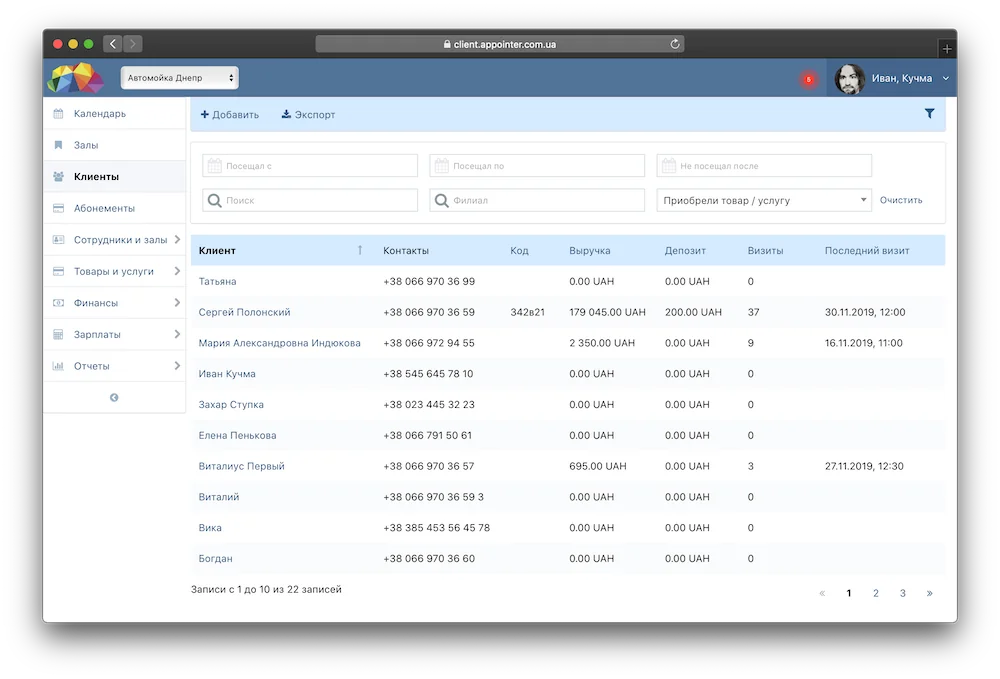The image size is (1000, 679).
Task: Click the Посещал по date field
Action: 537,166
